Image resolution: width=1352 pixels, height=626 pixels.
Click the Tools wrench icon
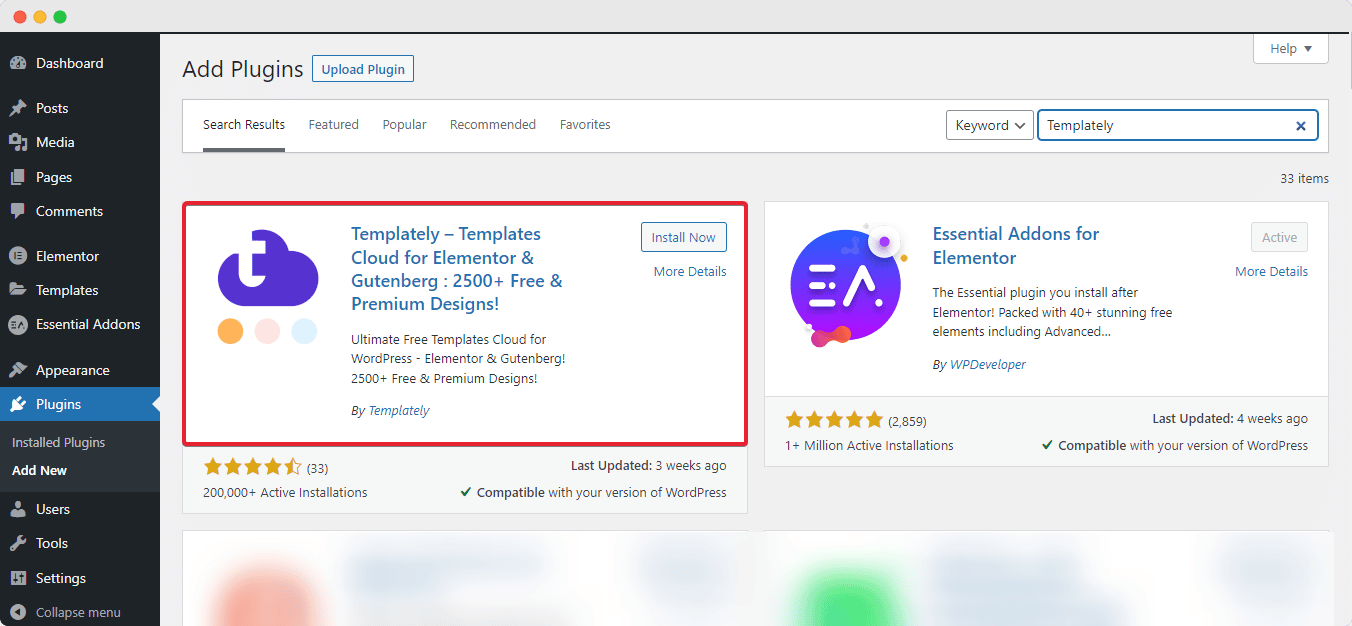pos(18,543)
